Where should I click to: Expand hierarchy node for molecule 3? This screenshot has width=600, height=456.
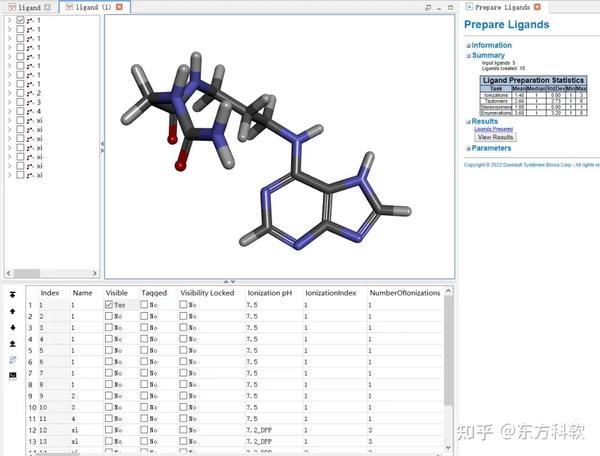tap(10, 102)
